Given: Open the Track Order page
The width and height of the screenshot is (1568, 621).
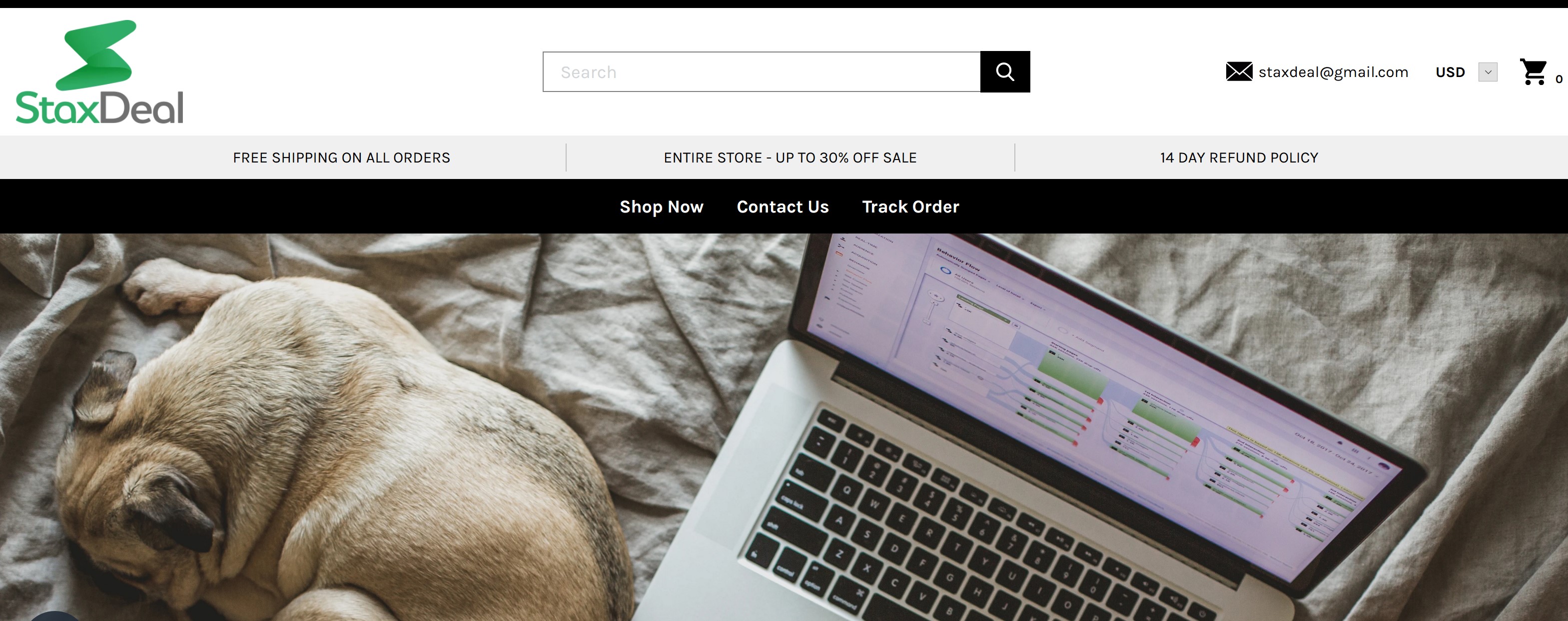Looking at the screenshot, I should pyautogui.click(x=910, y=207).
